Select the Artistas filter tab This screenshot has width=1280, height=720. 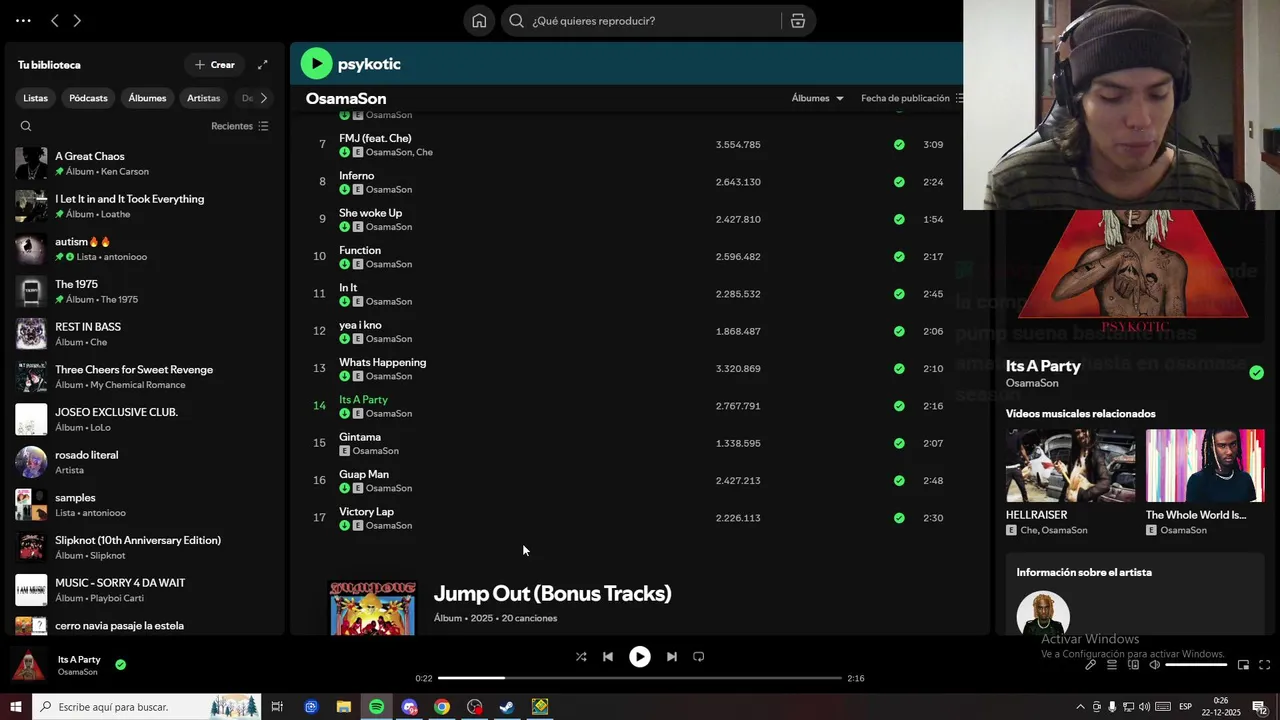[x=204, y=98]
